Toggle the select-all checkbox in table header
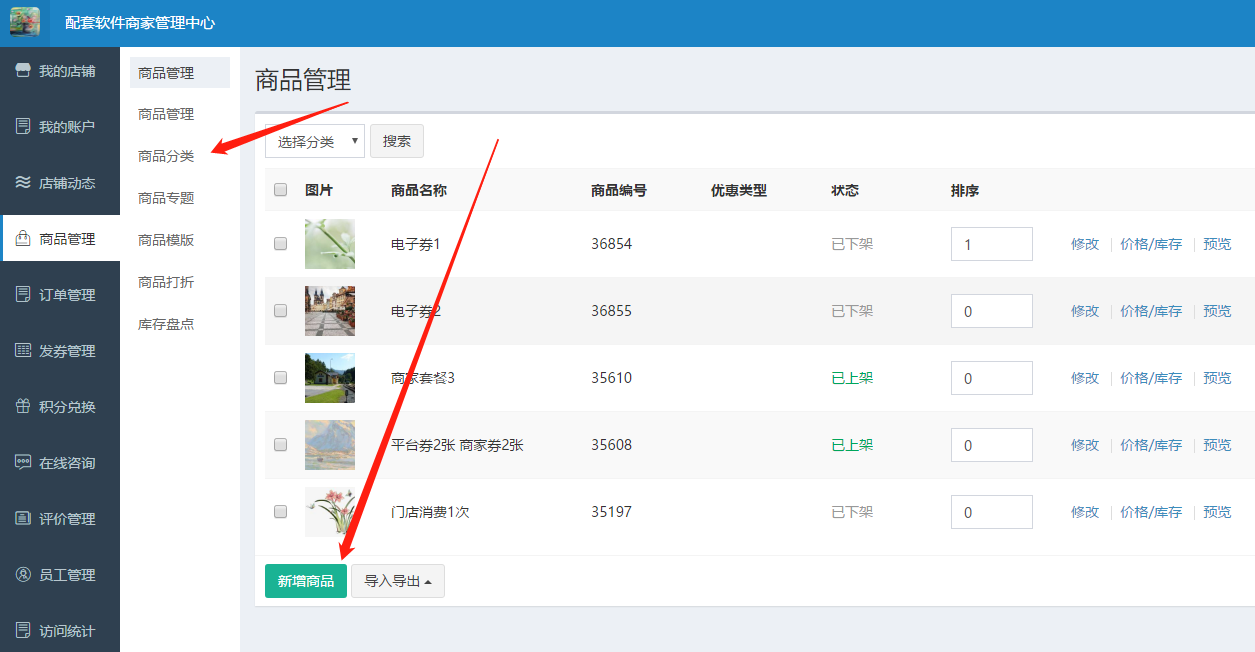Image resolution: width=1255 pixels, height=652 pixels. (x=280, y=190)
